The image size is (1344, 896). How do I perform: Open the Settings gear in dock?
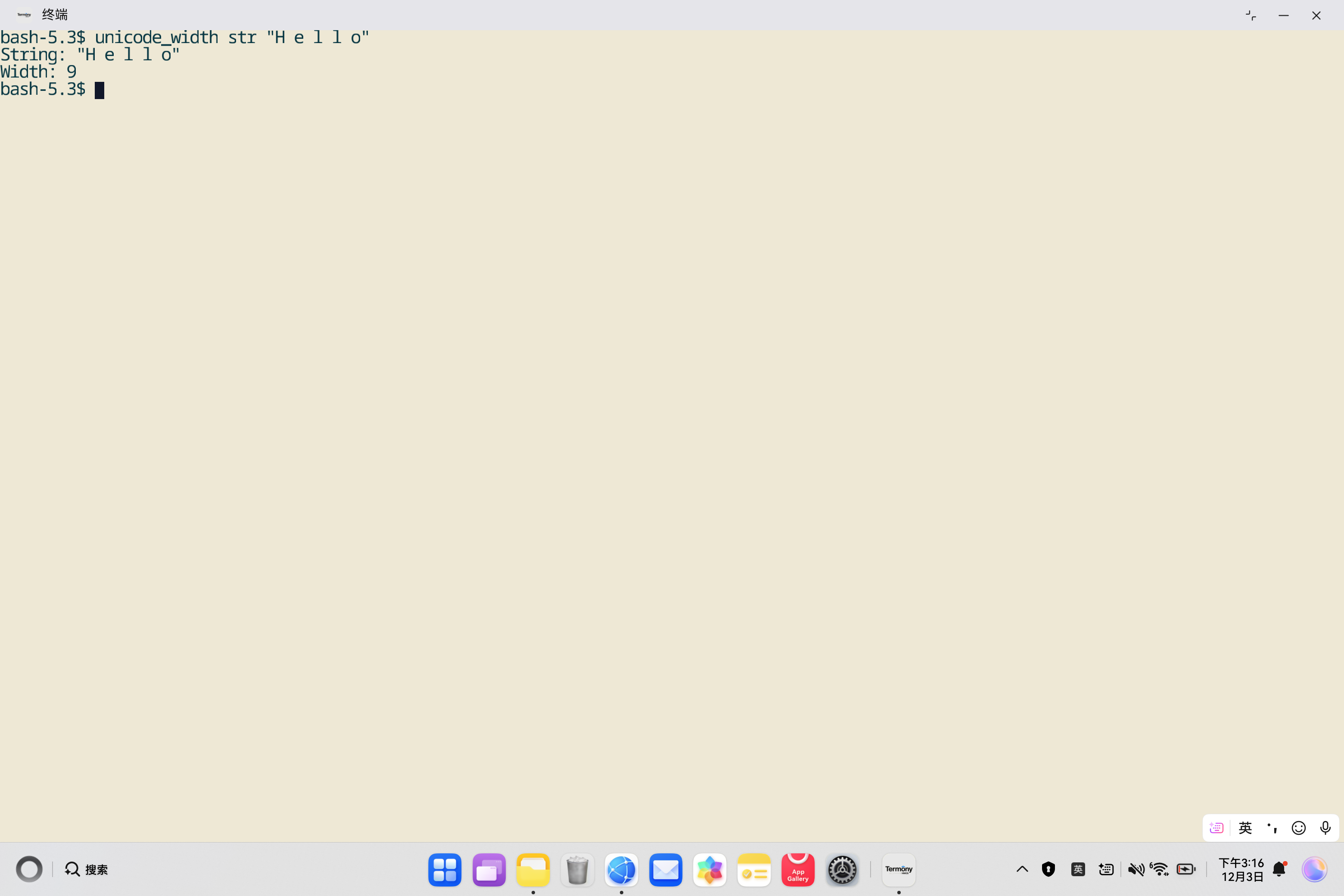pos(842,869)
